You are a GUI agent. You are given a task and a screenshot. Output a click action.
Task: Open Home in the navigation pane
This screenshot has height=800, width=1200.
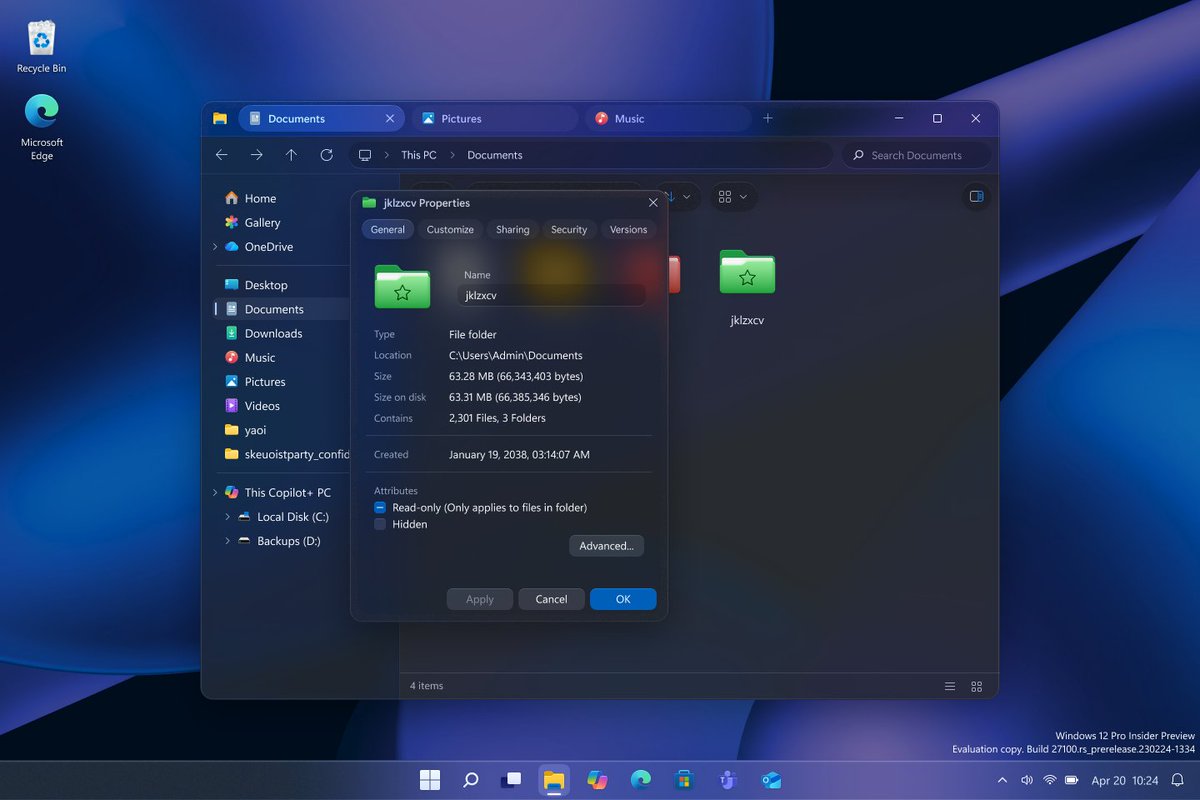(x=260, y=198)
